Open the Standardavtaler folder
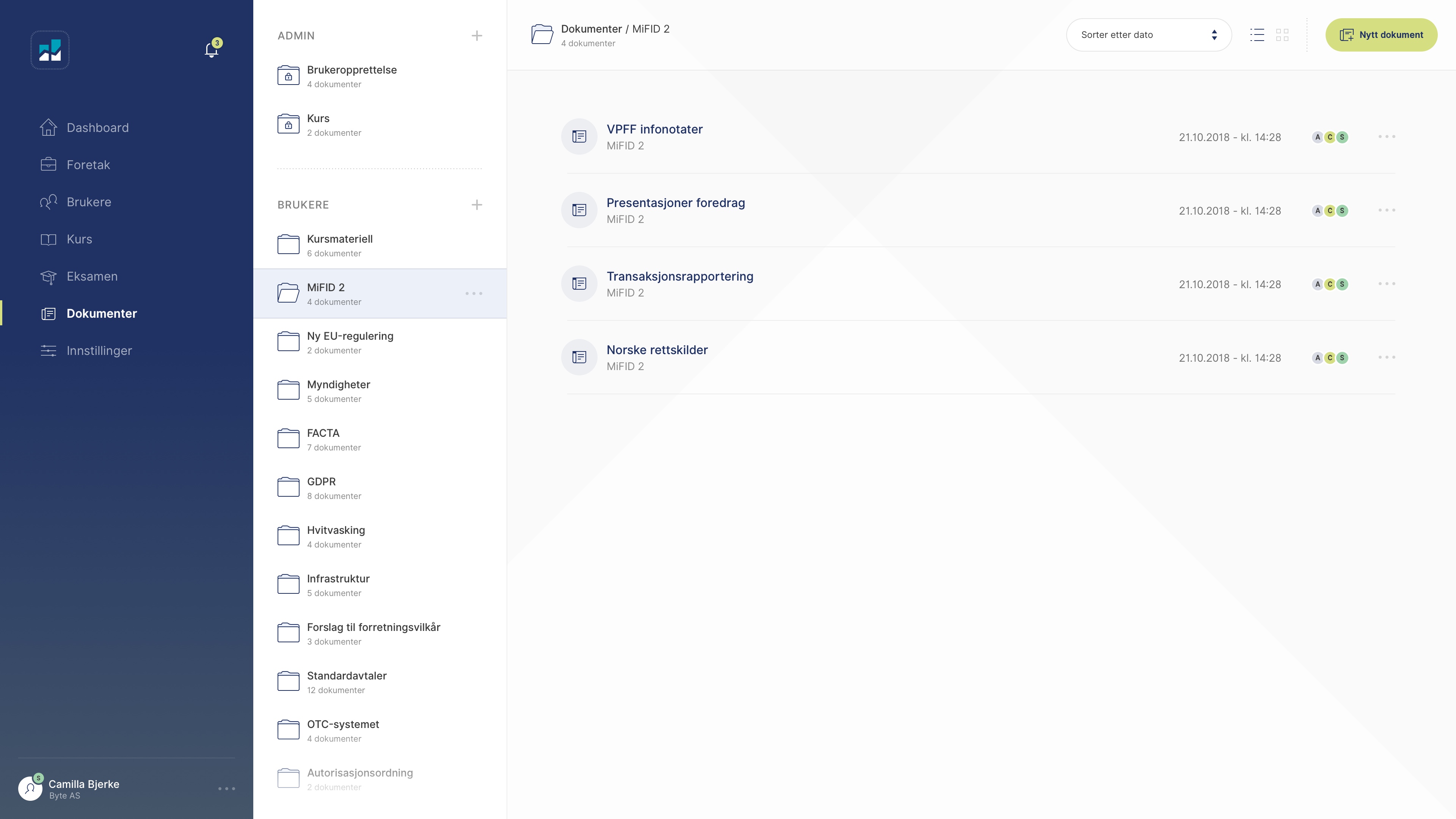Viewport: 1456px width, 819px height. coord(380,682)
